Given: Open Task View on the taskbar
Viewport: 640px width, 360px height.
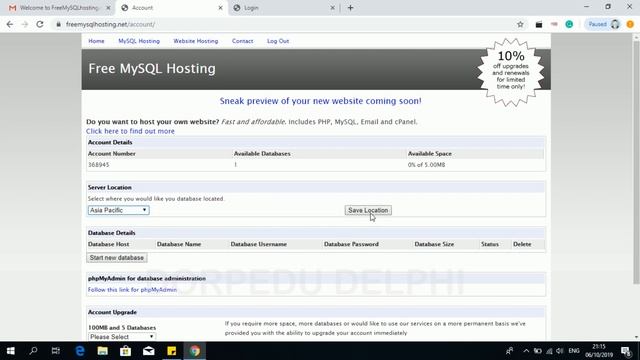Looking at the screenshot, I should [x=56, y=351].
